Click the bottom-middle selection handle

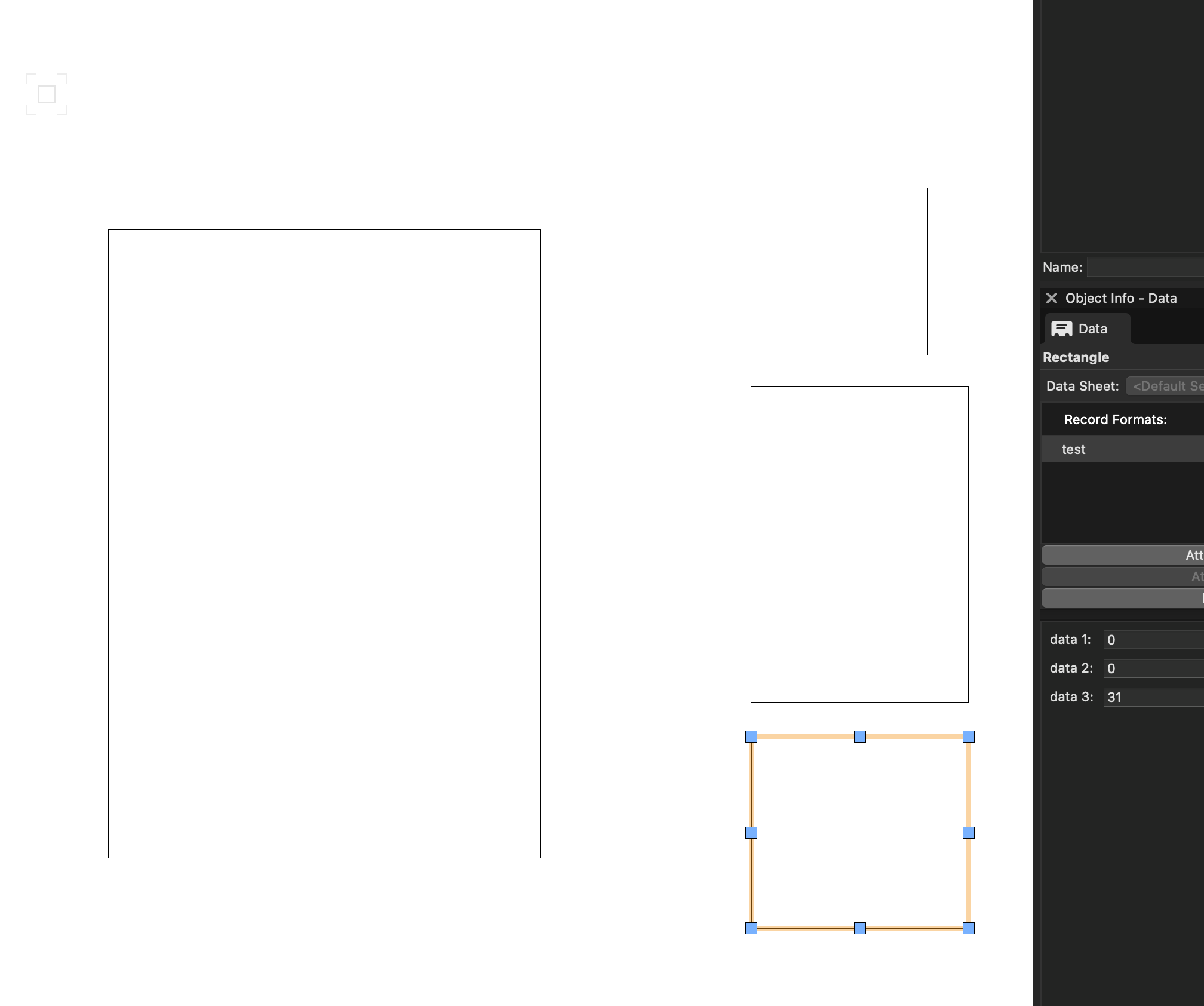pos(860,928)
